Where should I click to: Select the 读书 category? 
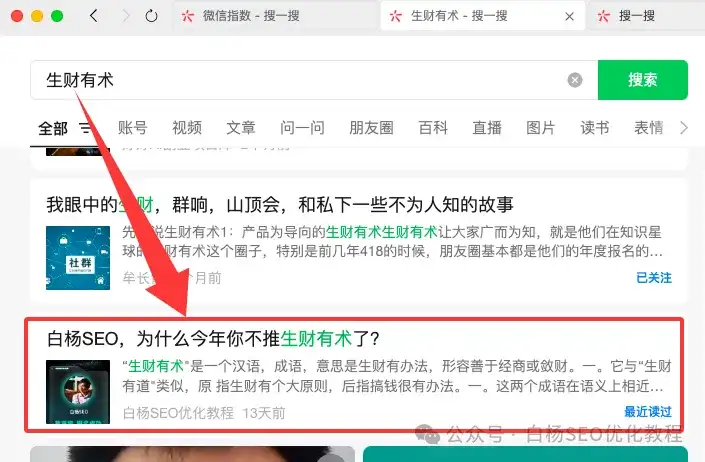[595, 128]
